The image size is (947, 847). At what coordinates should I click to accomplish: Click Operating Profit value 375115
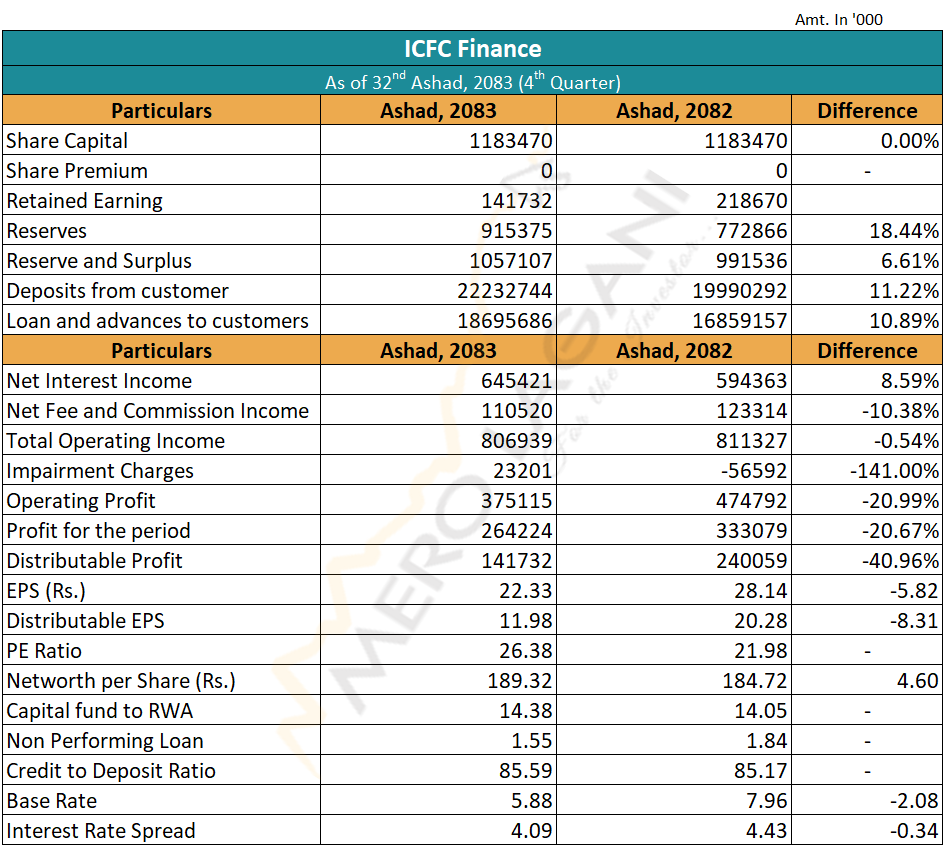pos(516,501)
